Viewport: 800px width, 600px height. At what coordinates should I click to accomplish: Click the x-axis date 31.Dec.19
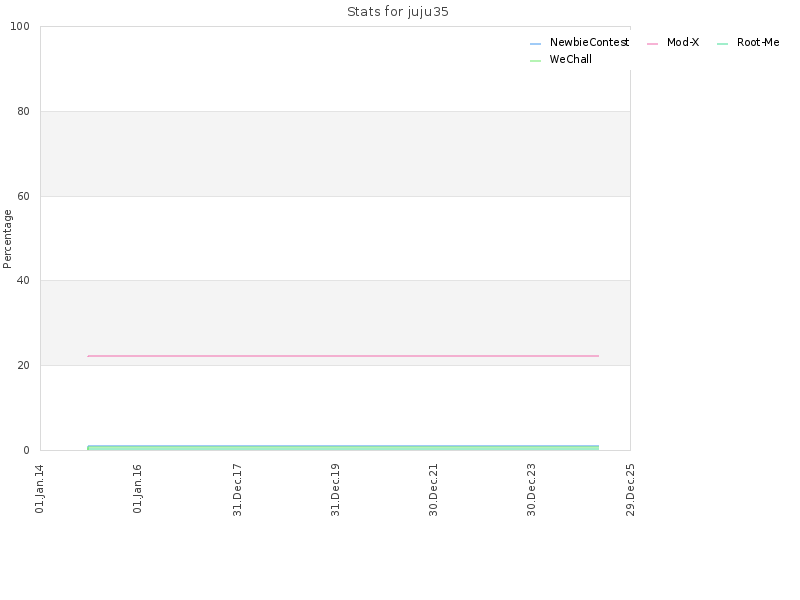335,490
